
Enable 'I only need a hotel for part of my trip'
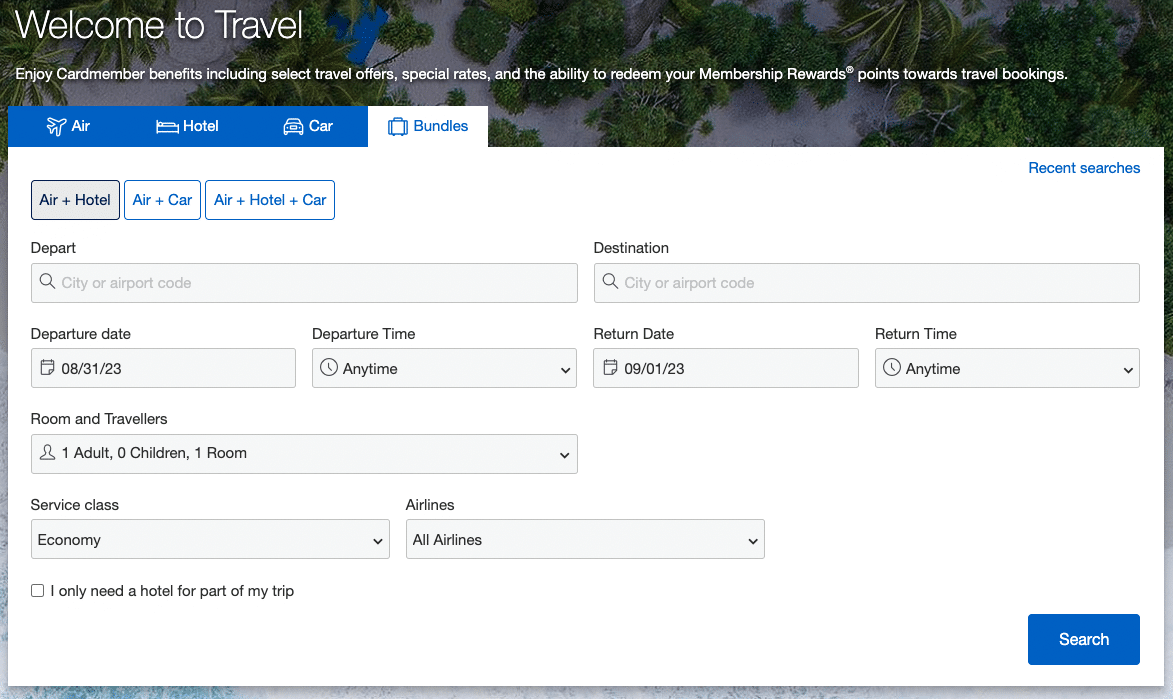(x=37, y=590)
